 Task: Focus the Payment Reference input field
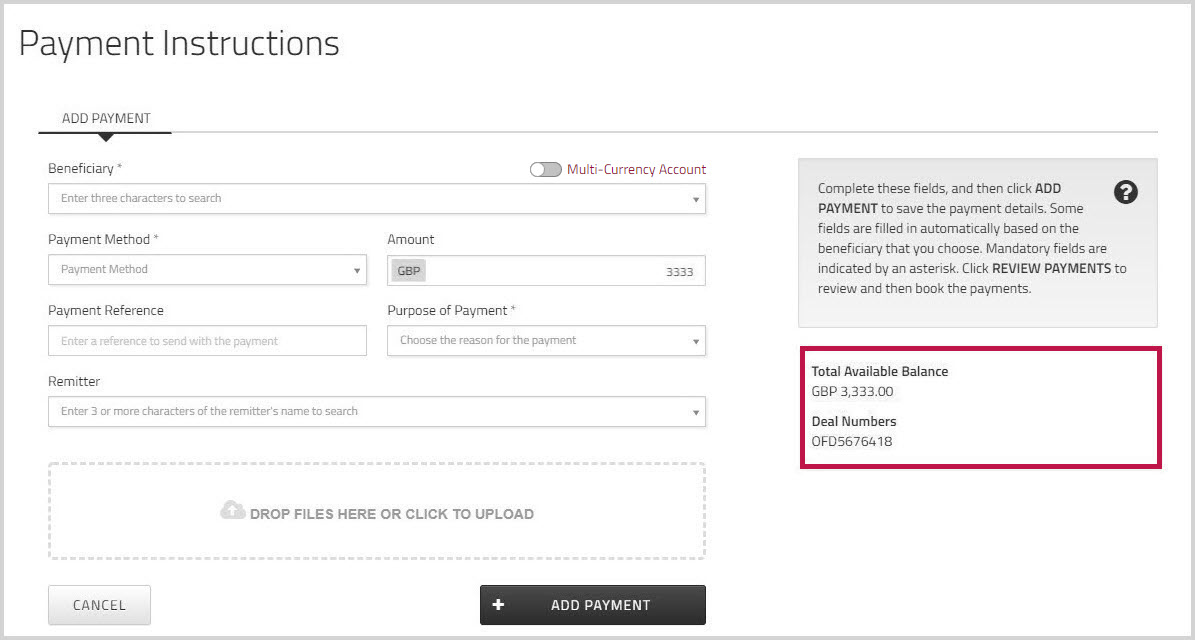coord(207,341)
